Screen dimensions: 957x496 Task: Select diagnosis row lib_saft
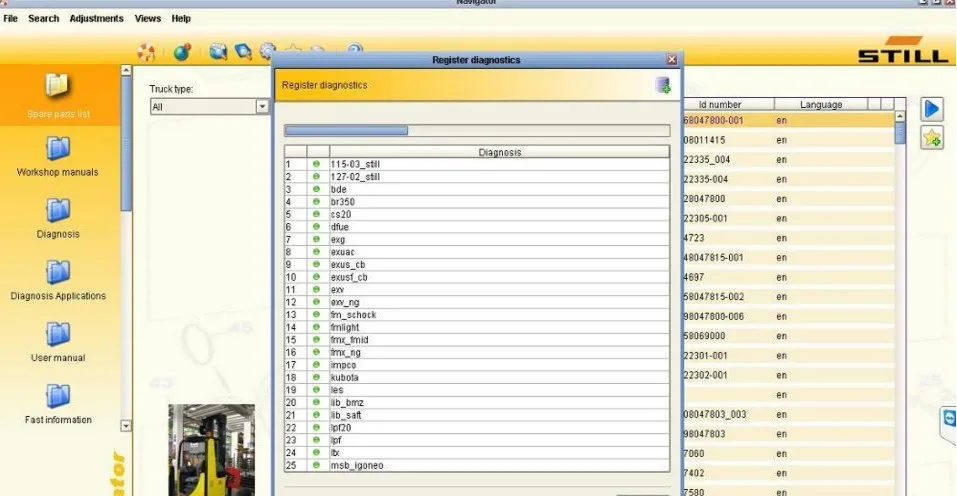point(477,415)
